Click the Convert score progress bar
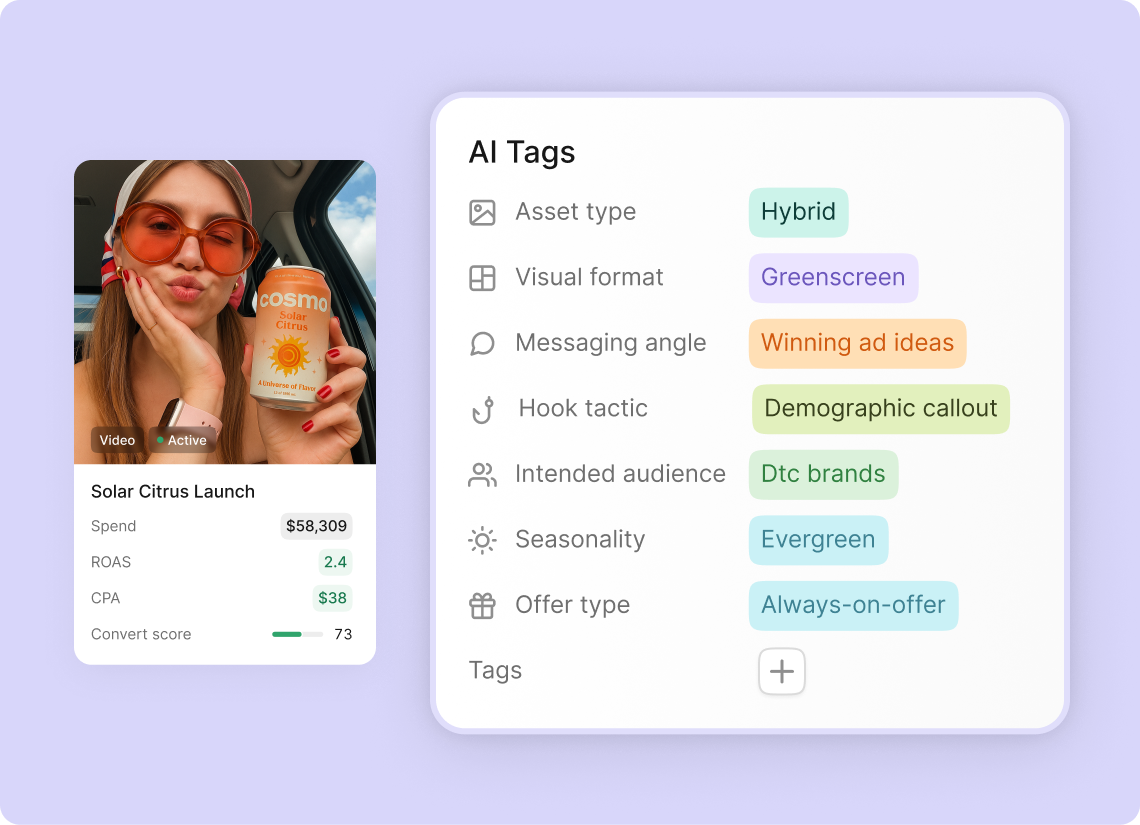This screenshot has width=1140, height=825. coord(297,635)
